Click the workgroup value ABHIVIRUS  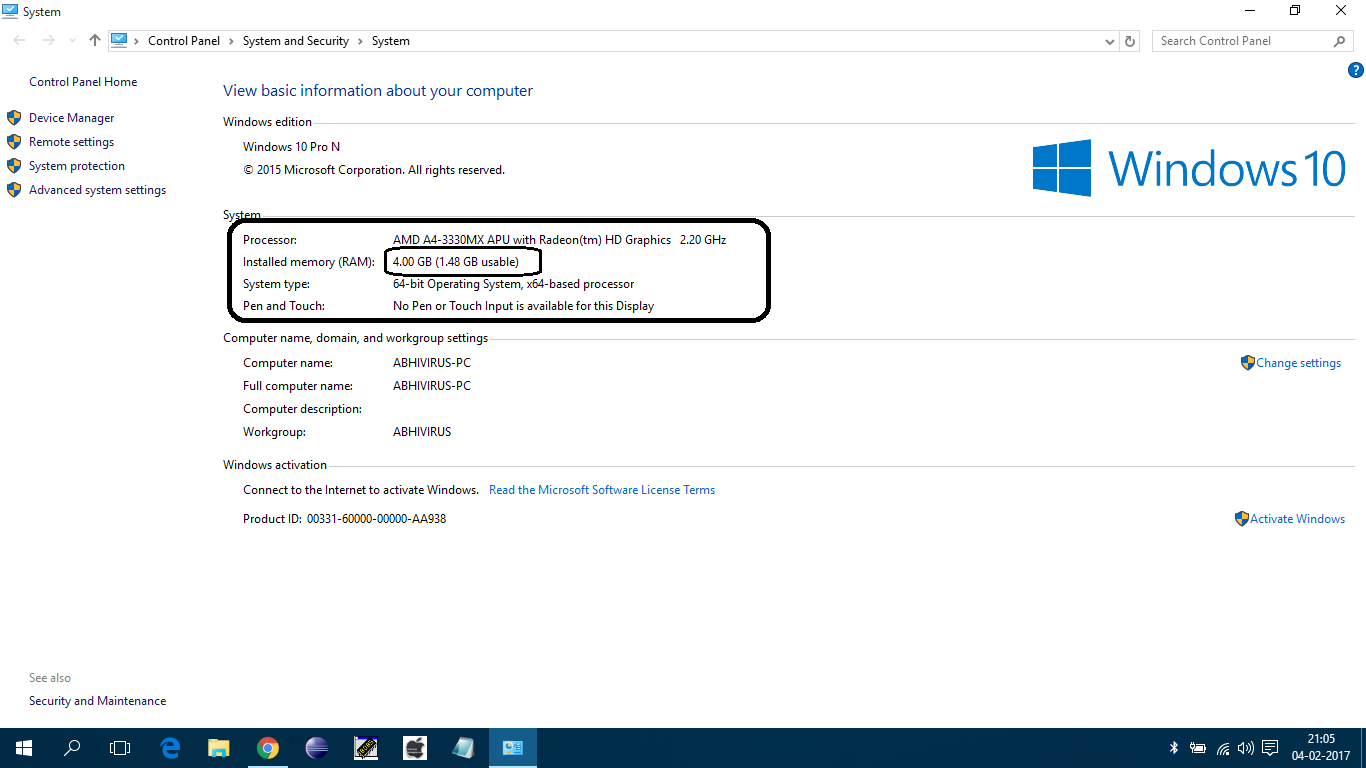(422, 432)
